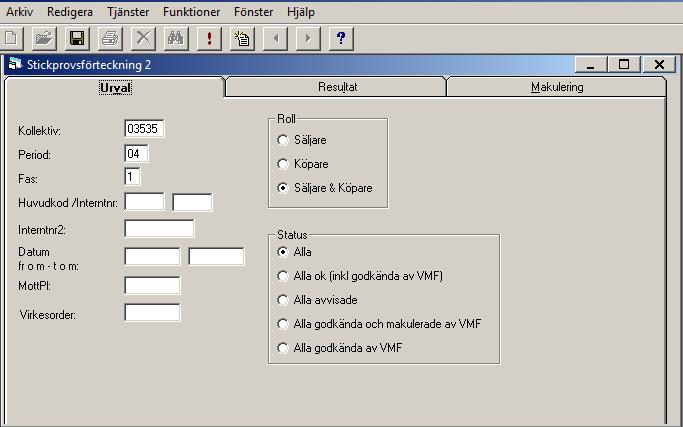The height and width of the screenshot is (427, 683).
Task: Click the new list document icon
Action: [242, 39]
